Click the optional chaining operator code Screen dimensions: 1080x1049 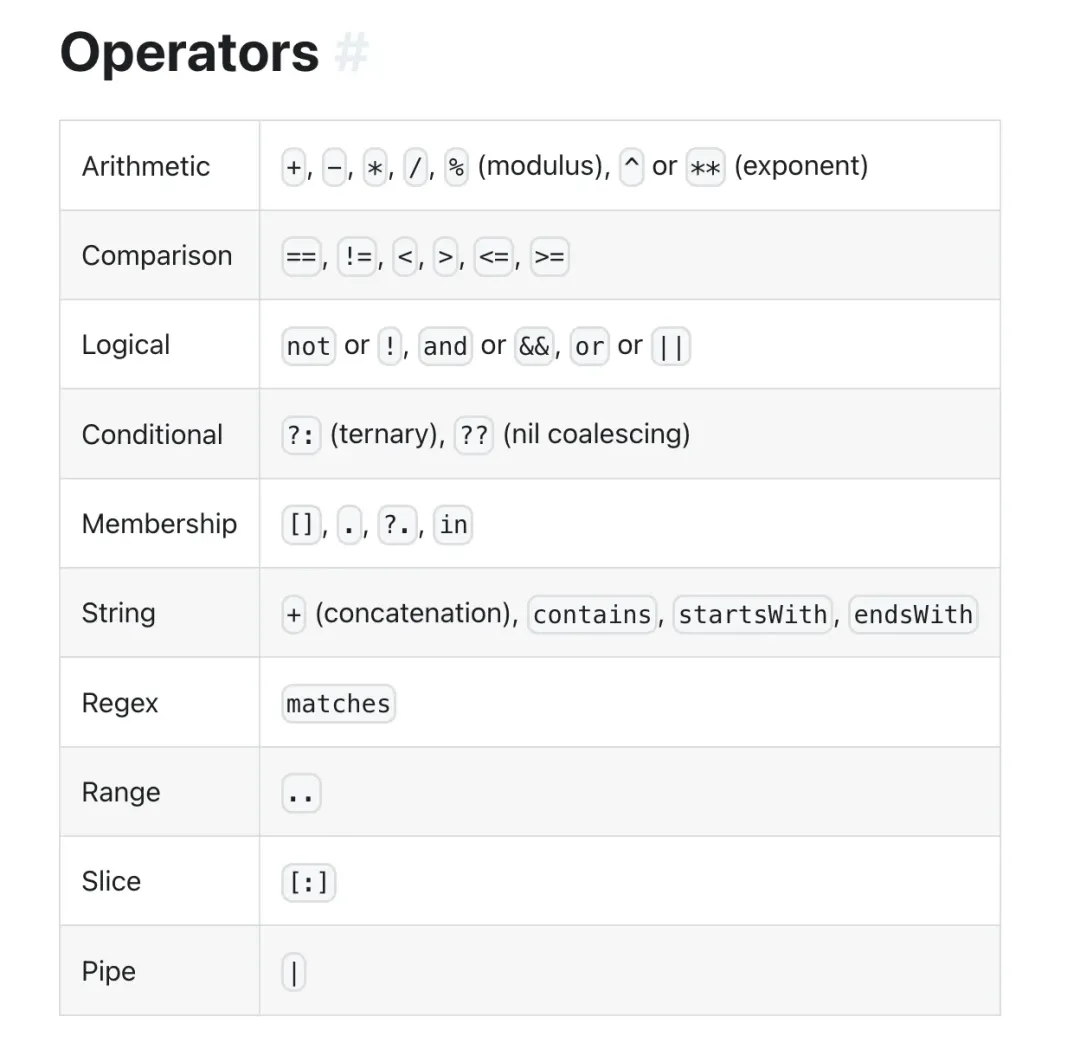[x=397, y=525]
